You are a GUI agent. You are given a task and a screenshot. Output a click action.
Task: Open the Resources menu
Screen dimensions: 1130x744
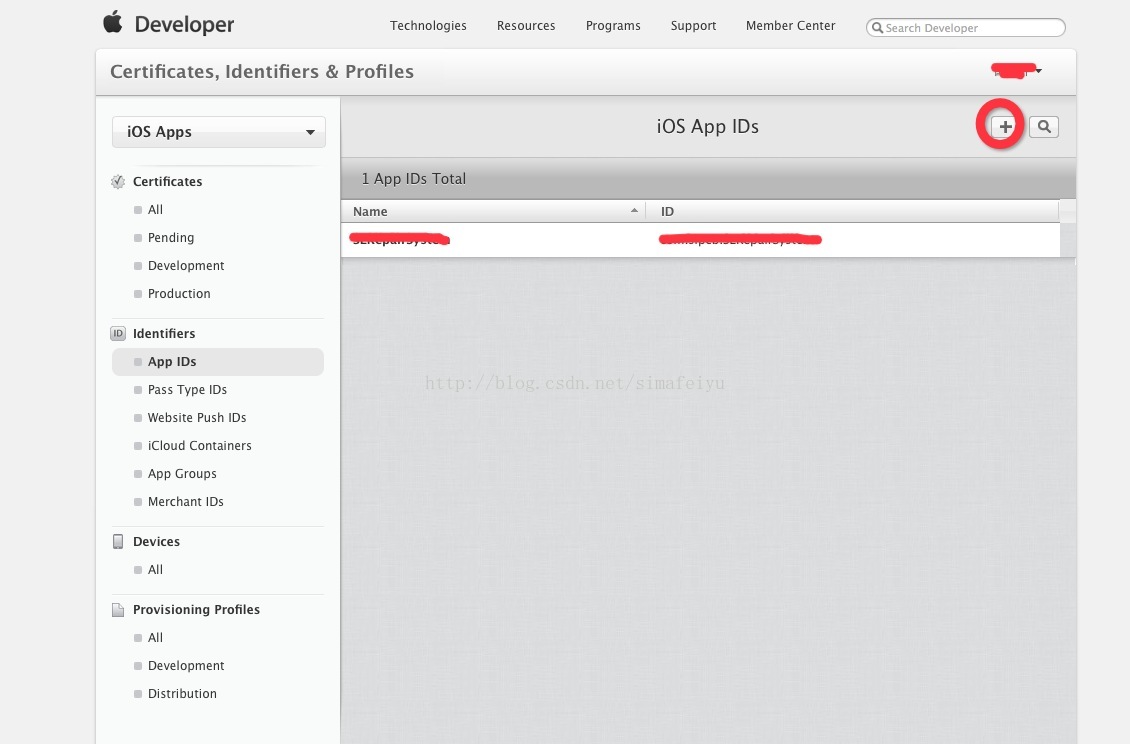click(x=526, y=25)
